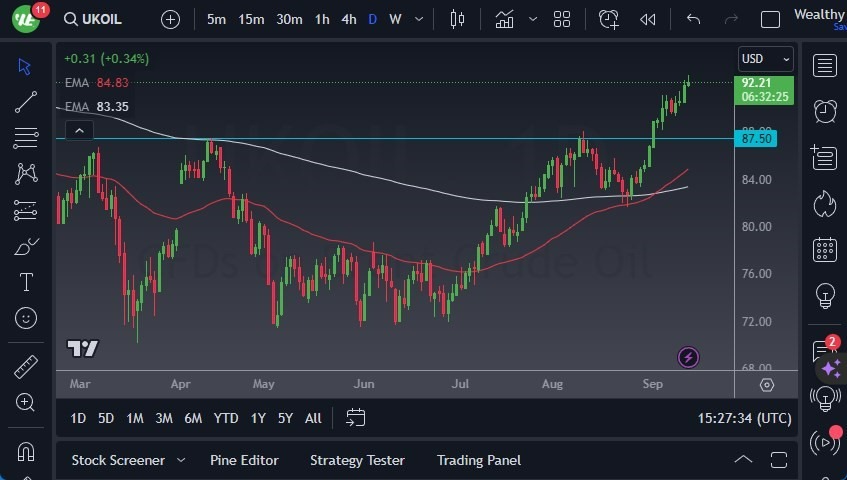847x480 pixels.
Task: Click the bar replay rewind icon
Action: click(648, 19)
